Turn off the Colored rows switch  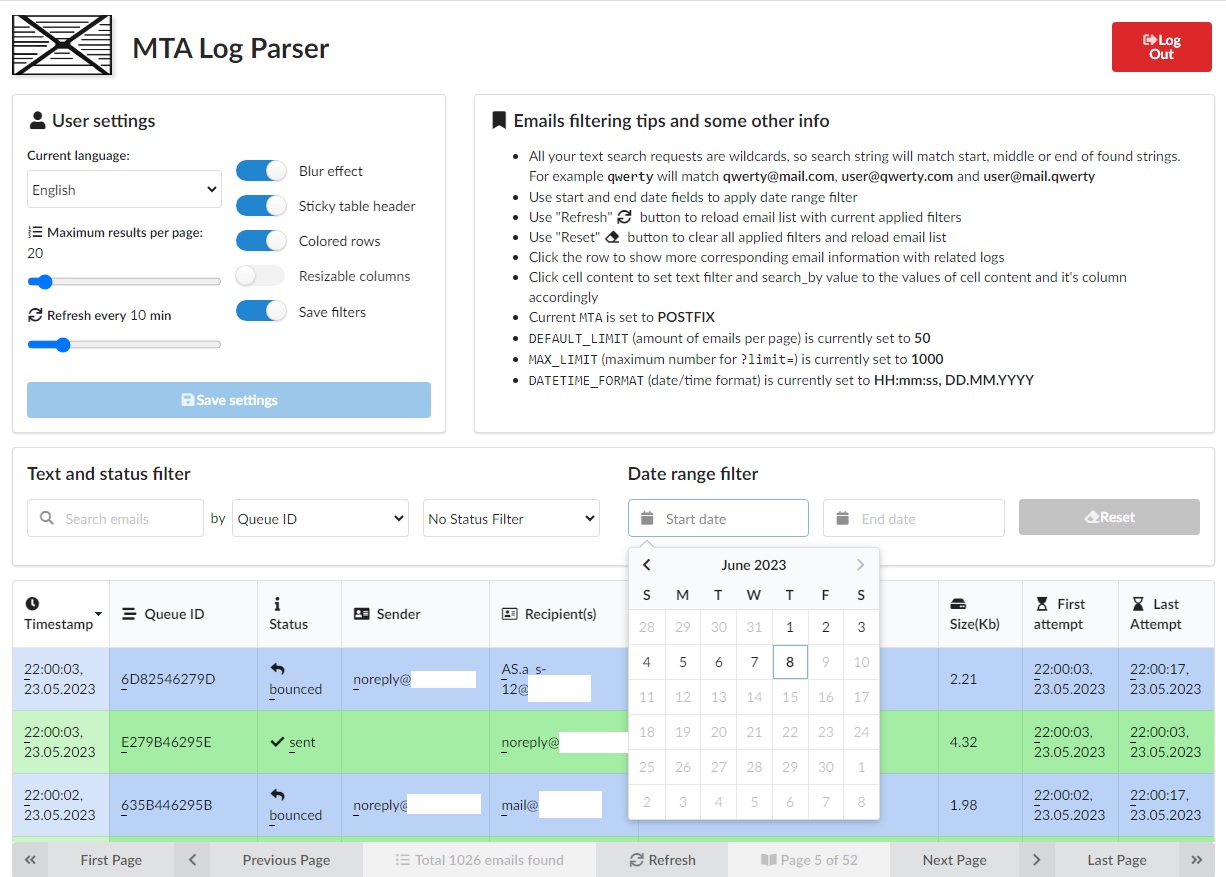261,241
